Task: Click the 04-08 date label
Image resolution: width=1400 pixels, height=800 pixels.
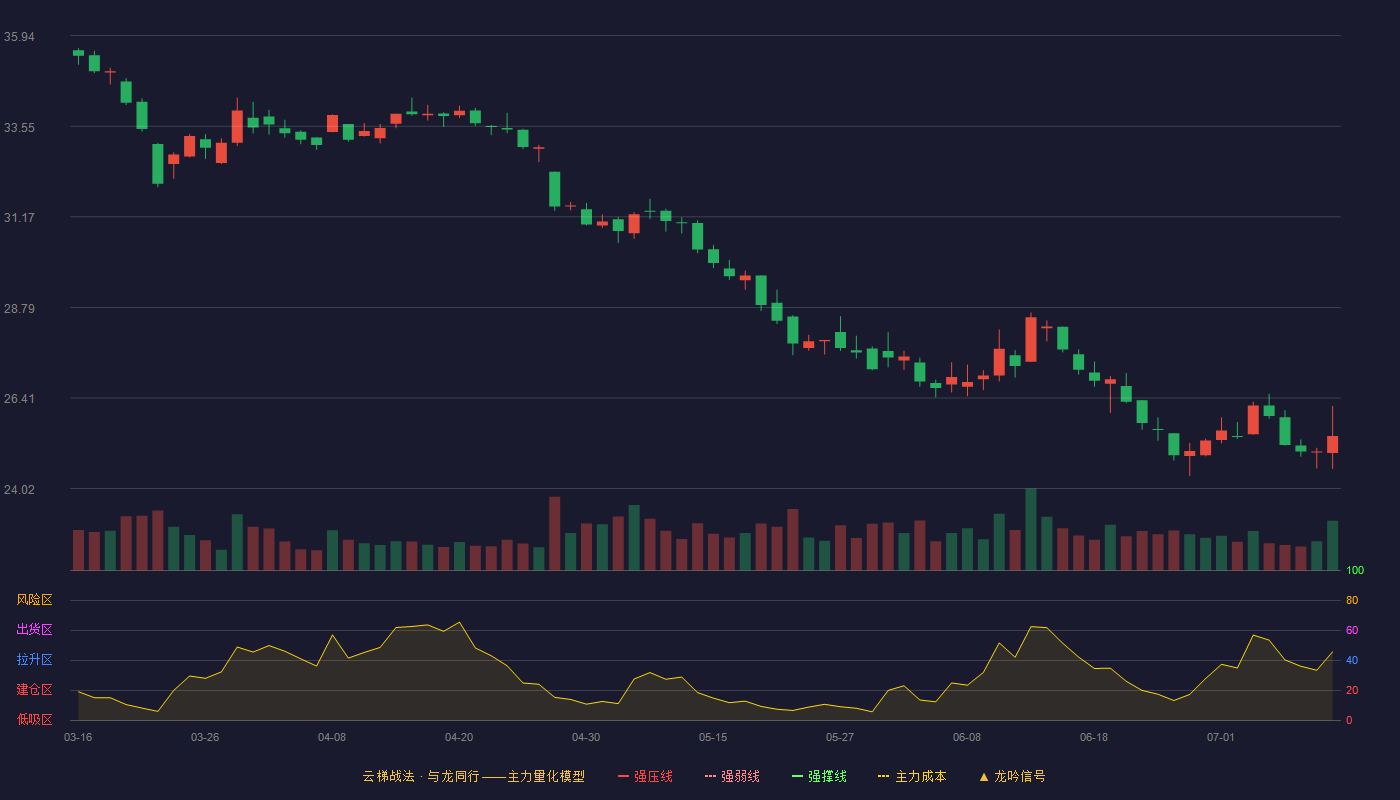Action: (x=332, y=737)
